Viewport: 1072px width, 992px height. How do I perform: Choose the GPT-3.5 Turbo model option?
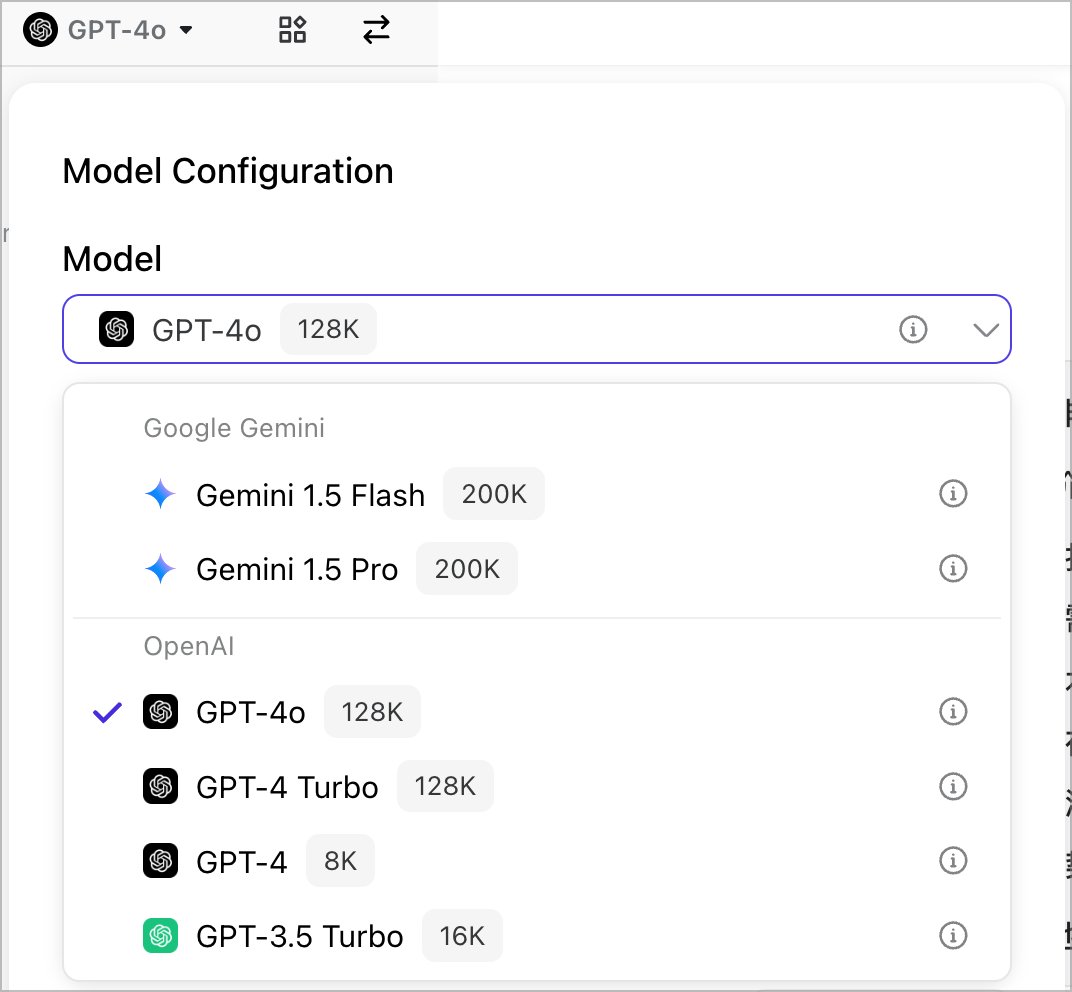300,937
